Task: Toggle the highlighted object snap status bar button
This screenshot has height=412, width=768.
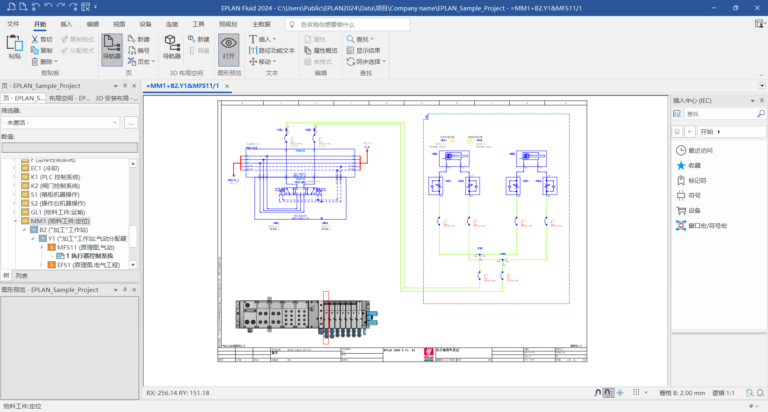Action: (x=608, y=392)
